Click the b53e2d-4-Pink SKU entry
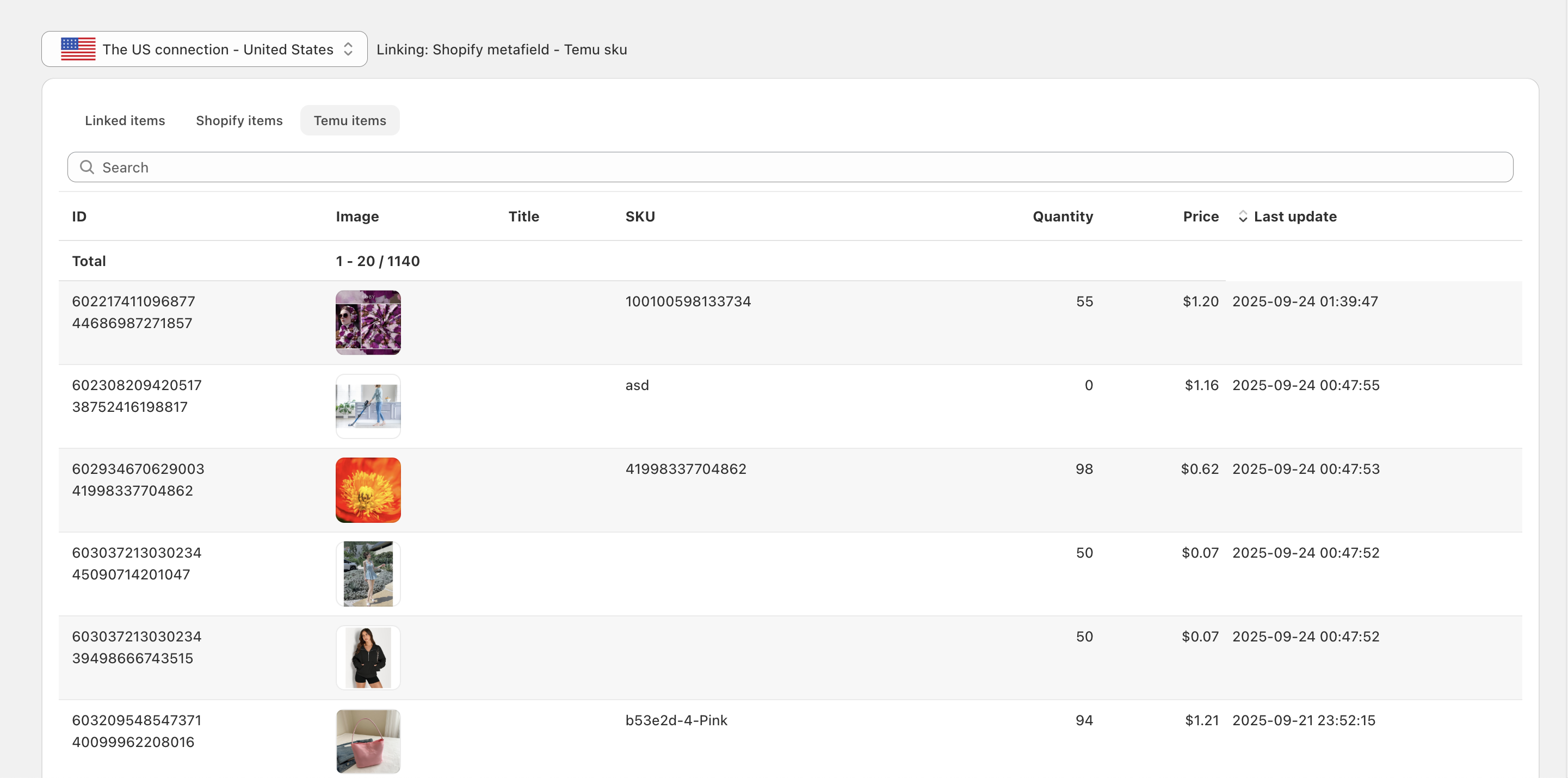 676,720
